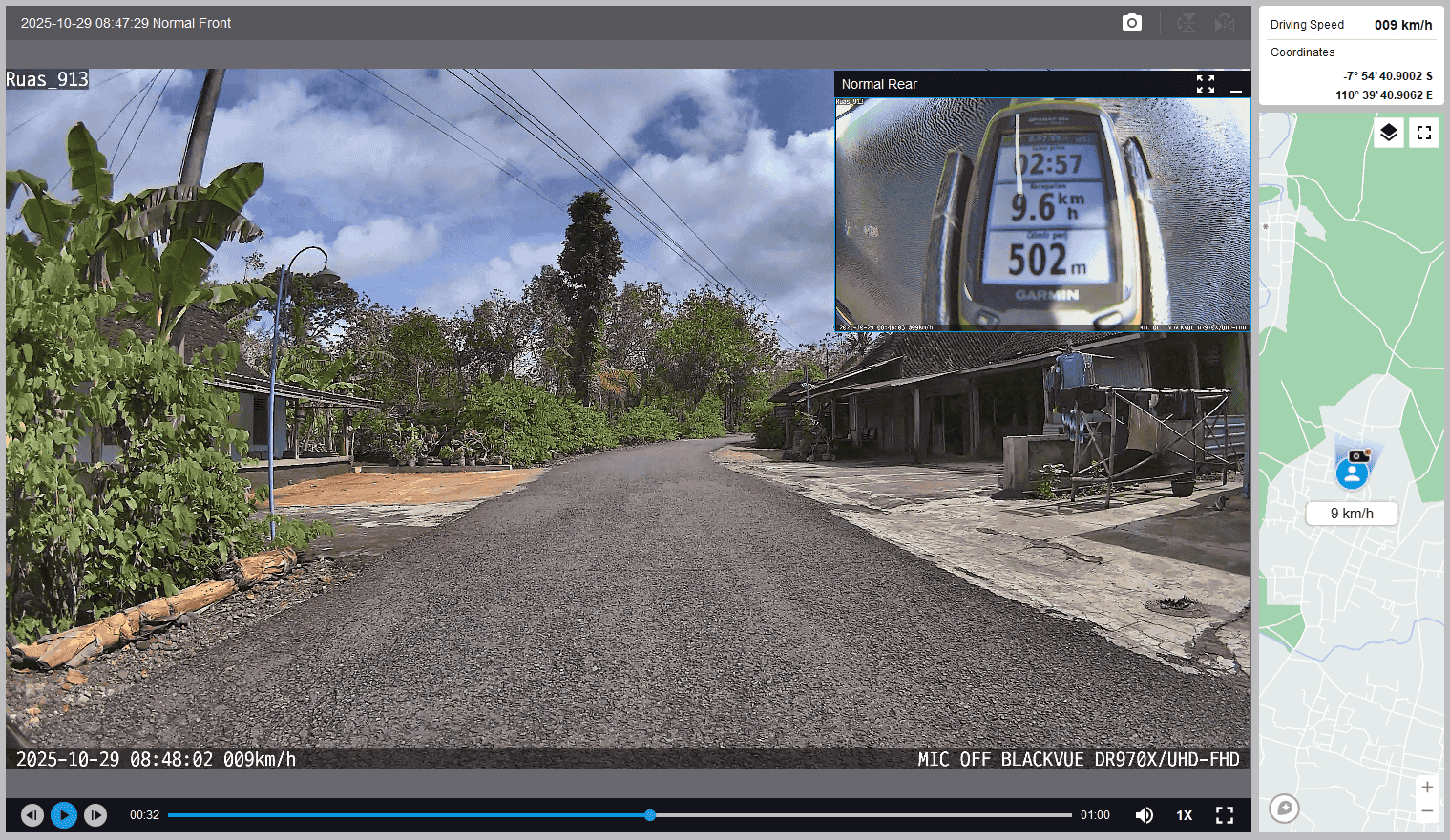The height and width of the screenshot is (840, 1450).
Task: Change the 1X playback speed
Action: (x=1185, y=815)
